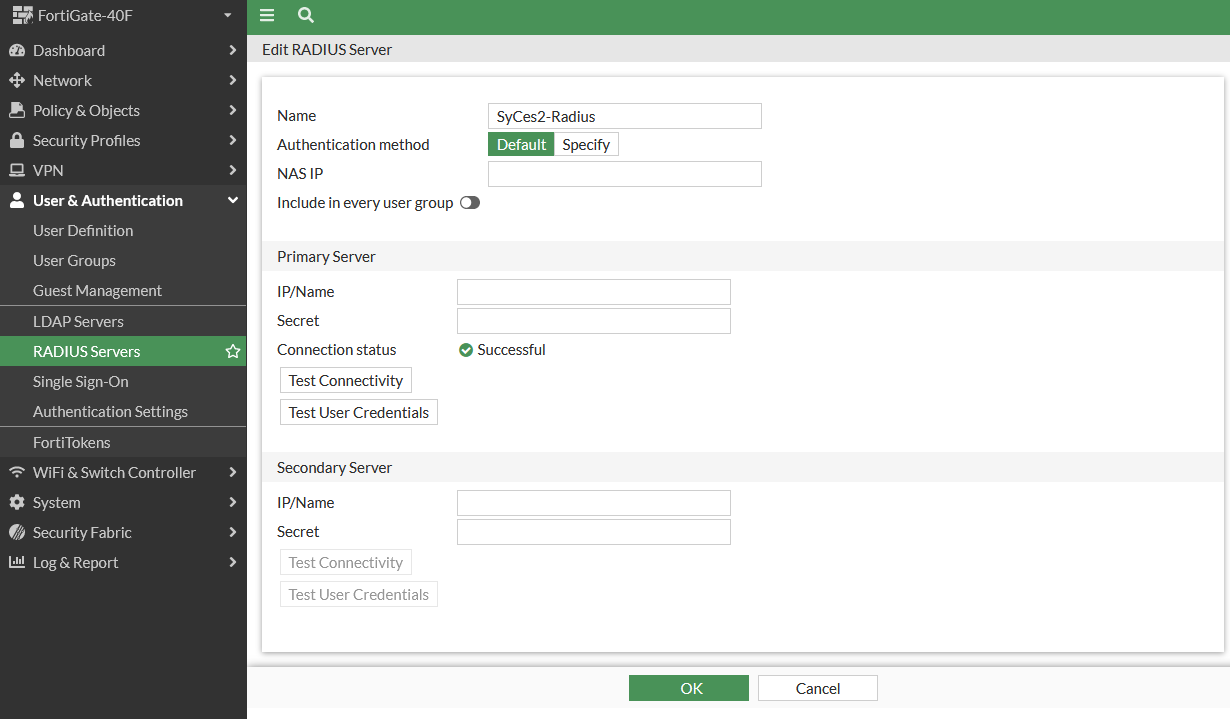The width and height of the screenshot is (1230, 719).
Task: Click the FortiGate logo icon
Action: [x=22, y=16]
